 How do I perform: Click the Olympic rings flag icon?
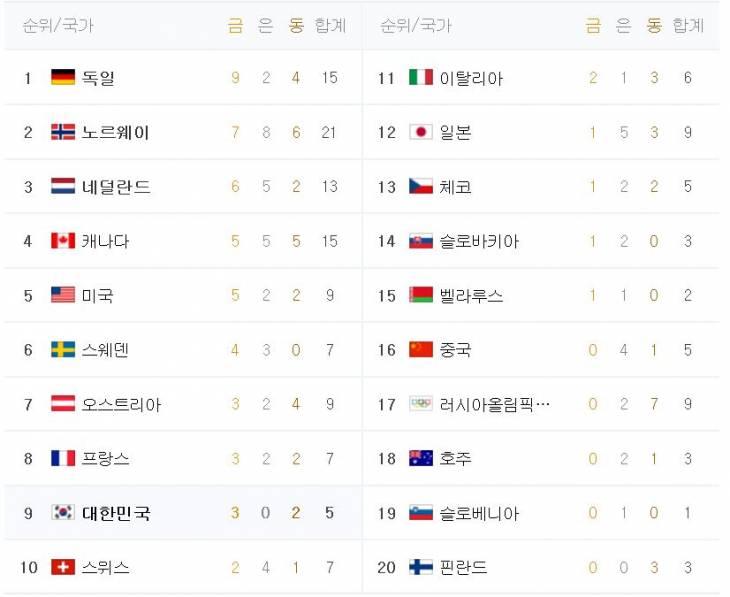pos(421,404)
